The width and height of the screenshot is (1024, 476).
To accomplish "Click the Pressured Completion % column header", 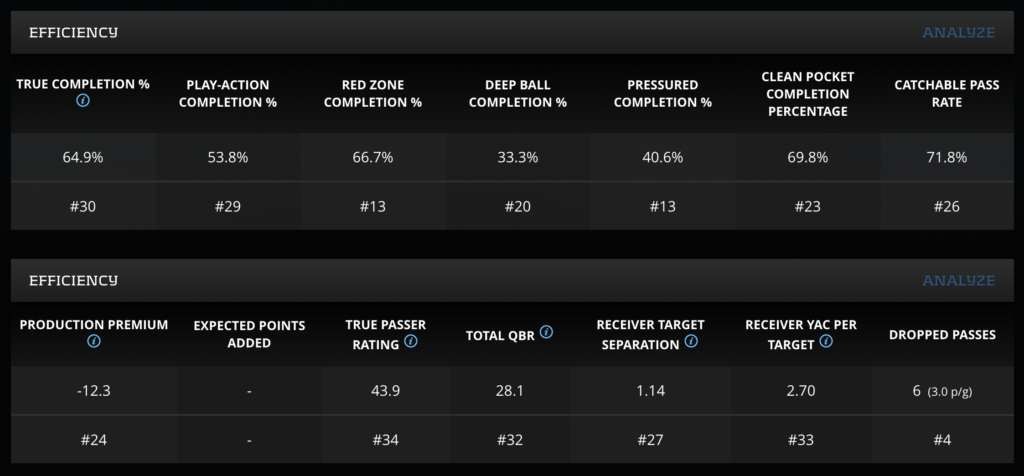I will (663, 93).
